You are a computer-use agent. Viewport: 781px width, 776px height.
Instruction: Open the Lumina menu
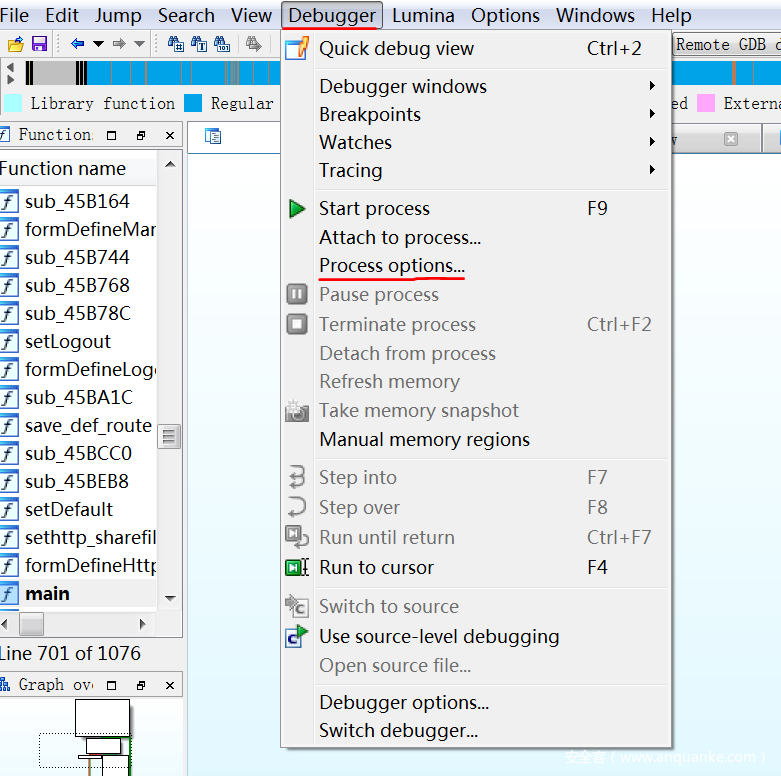click(x=423, y=15)
